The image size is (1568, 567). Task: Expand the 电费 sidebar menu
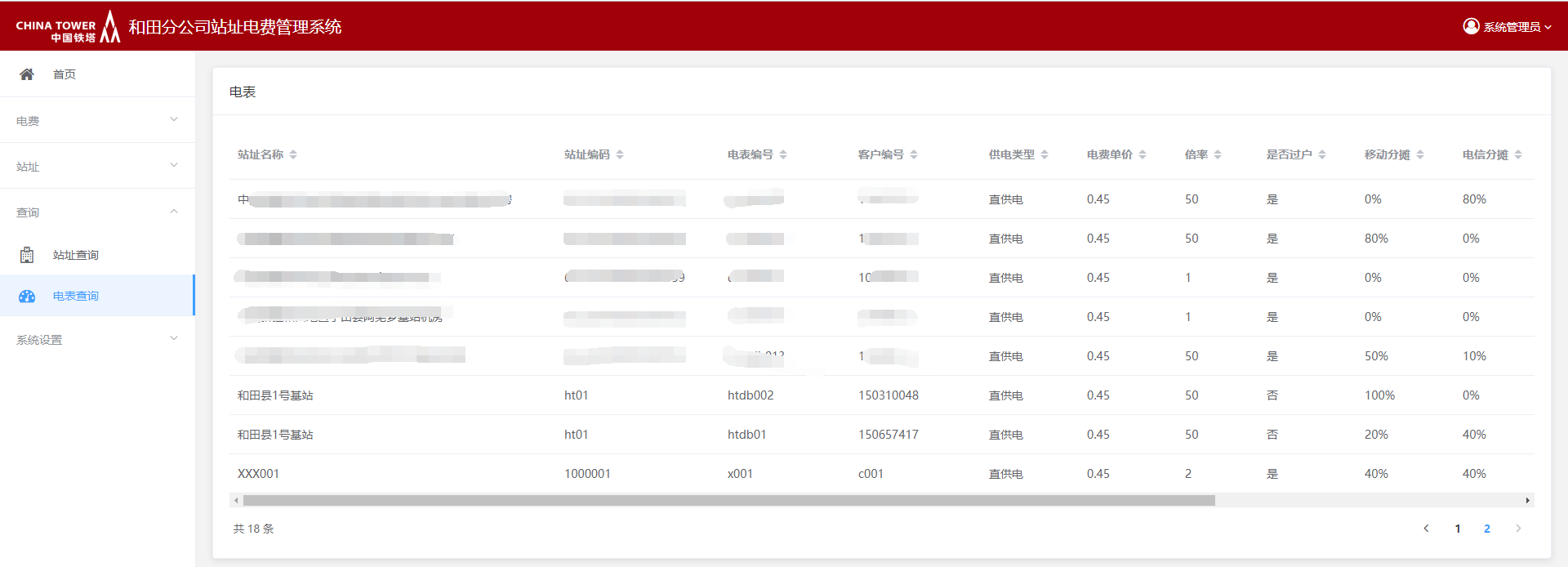(97, 120)
